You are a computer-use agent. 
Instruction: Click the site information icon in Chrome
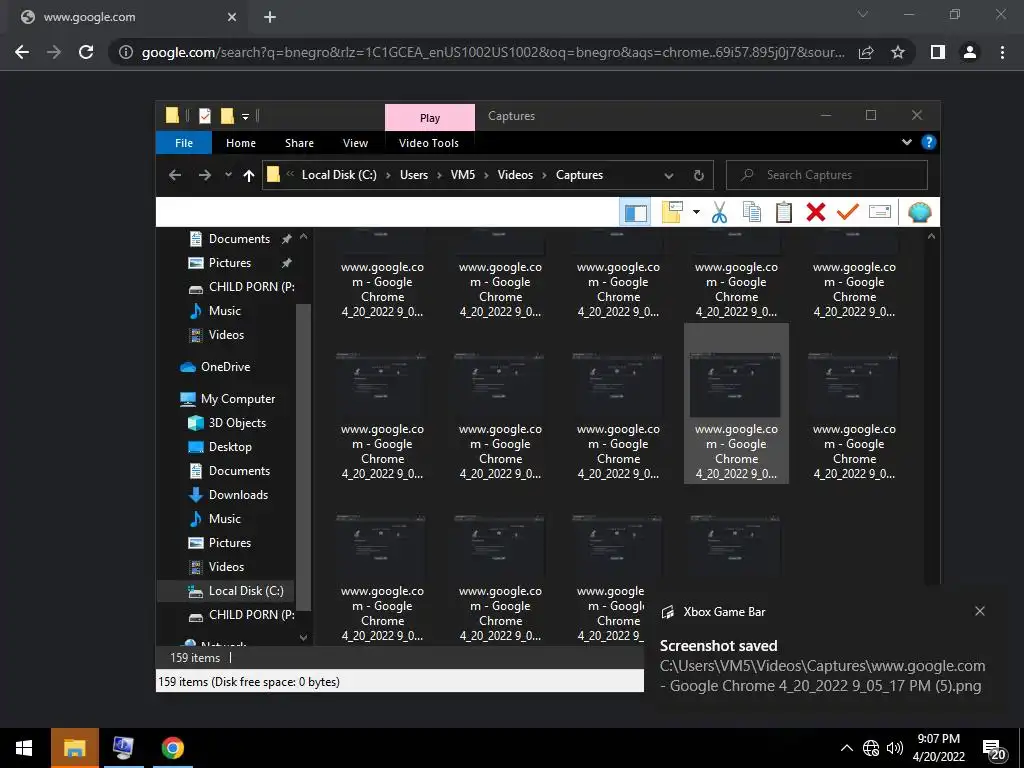[125, 52]
